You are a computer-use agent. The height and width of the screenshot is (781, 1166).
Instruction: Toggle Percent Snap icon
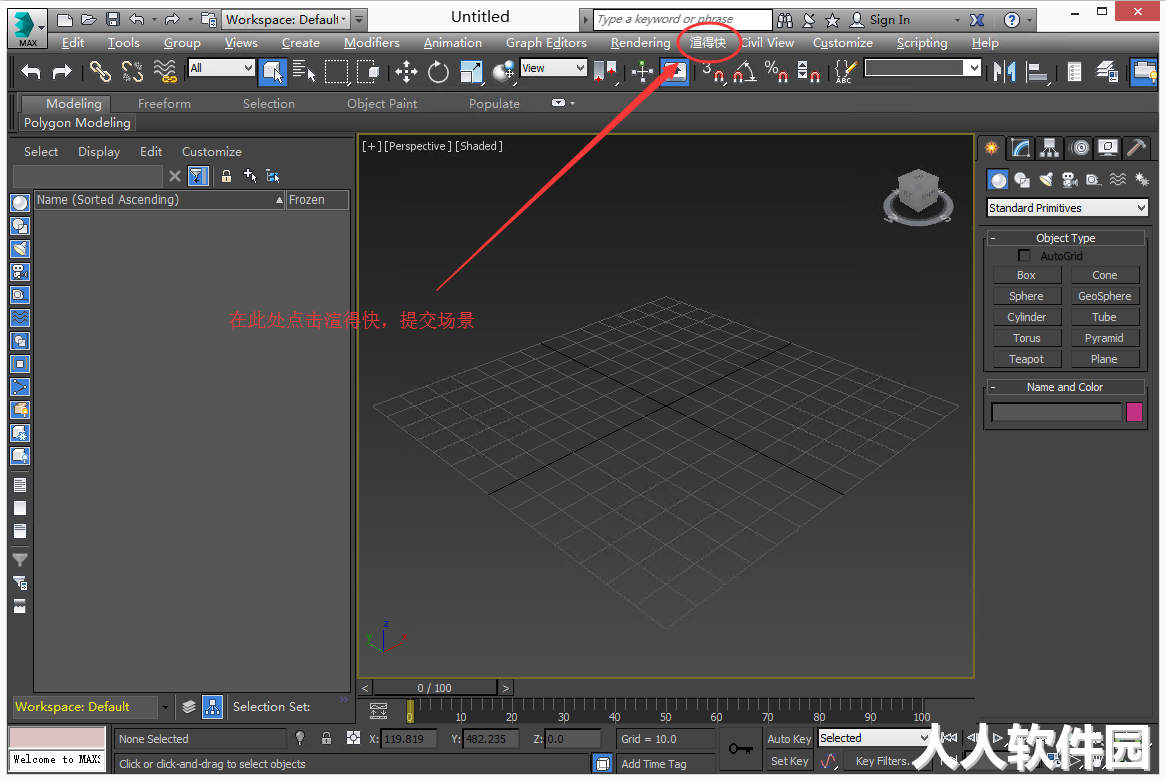click(x=776, y=71)
